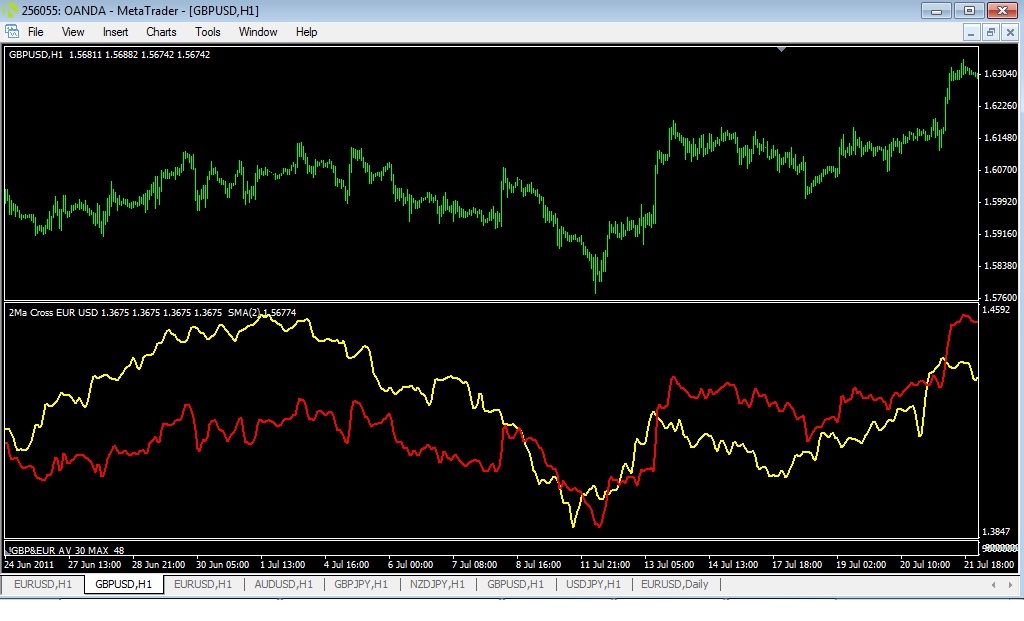Click the 1.4592 indicator scale maximum

coord(996,310)
